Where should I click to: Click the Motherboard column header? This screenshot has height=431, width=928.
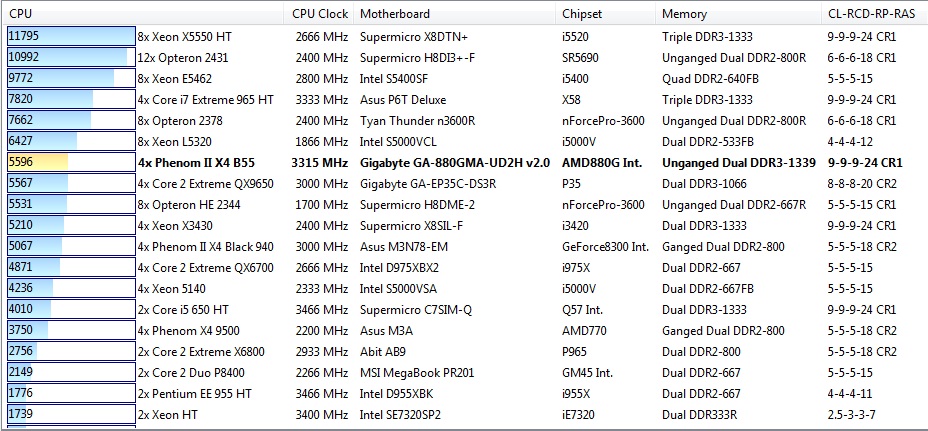395,14
